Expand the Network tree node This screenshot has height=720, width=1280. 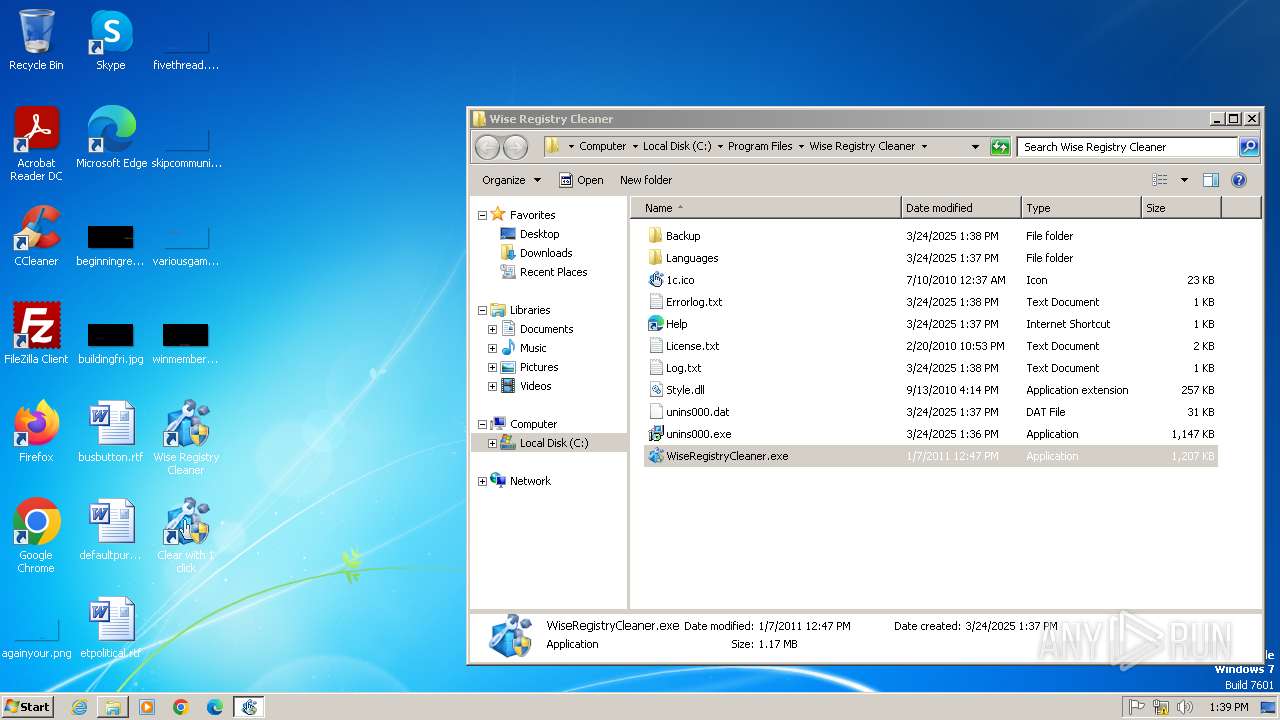[x=482, y=481]
